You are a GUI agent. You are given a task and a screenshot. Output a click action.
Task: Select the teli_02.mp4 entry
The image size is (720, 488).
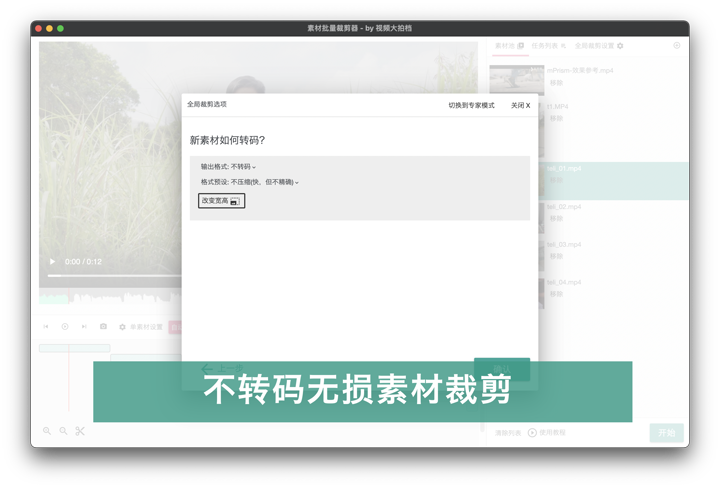[563, 207]
